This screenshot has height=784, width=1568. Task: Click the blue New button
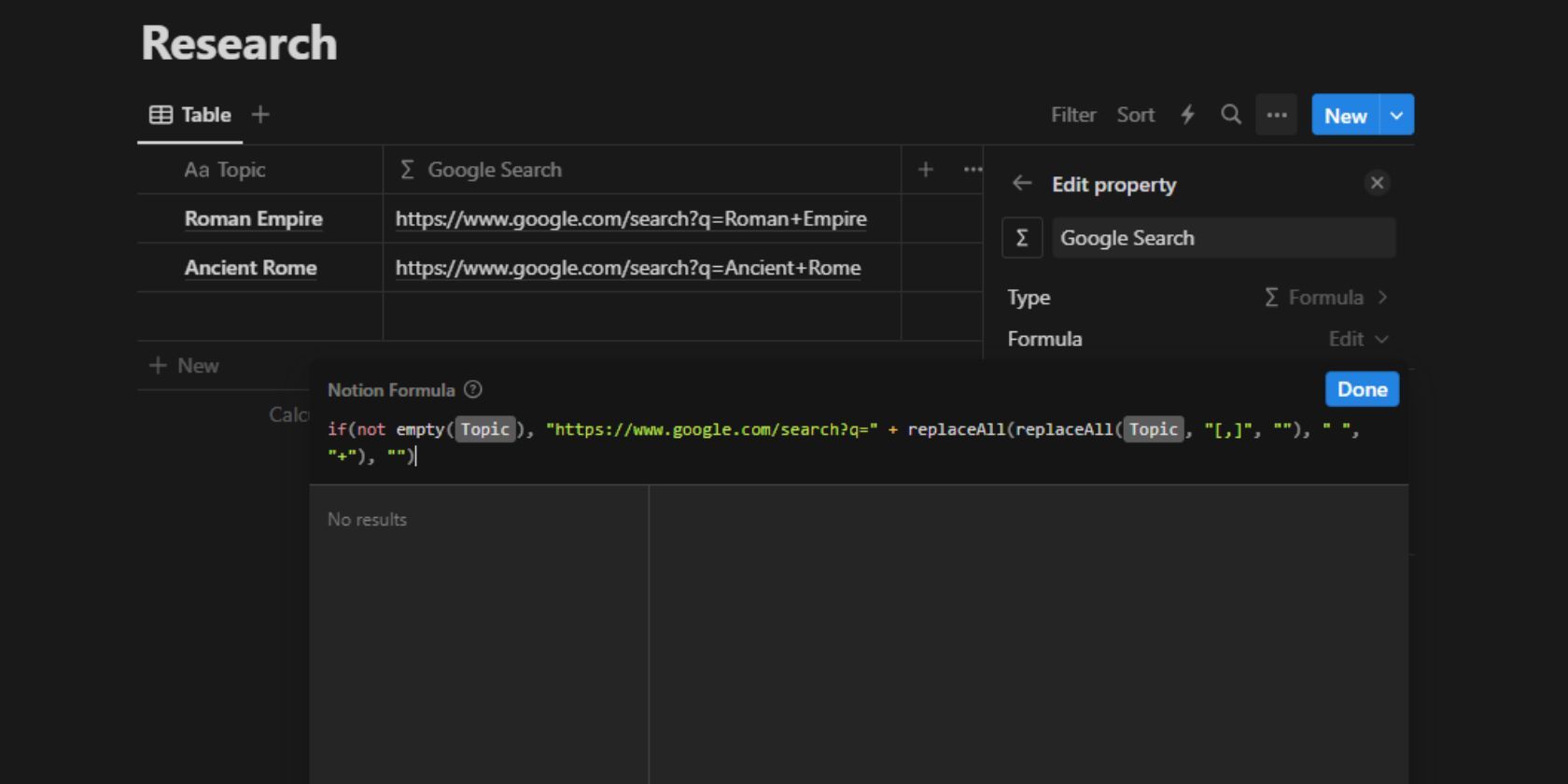tap(1345, 115)
